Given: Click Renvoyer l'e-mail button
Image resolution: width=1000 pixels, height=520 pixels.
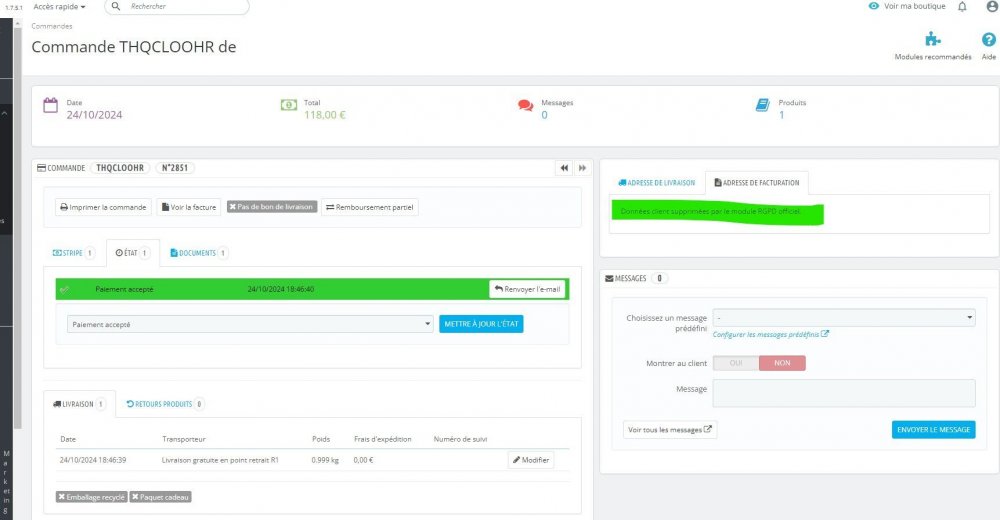Looking at the screenshot, I should pyautogui.click(x=527, y=289).
